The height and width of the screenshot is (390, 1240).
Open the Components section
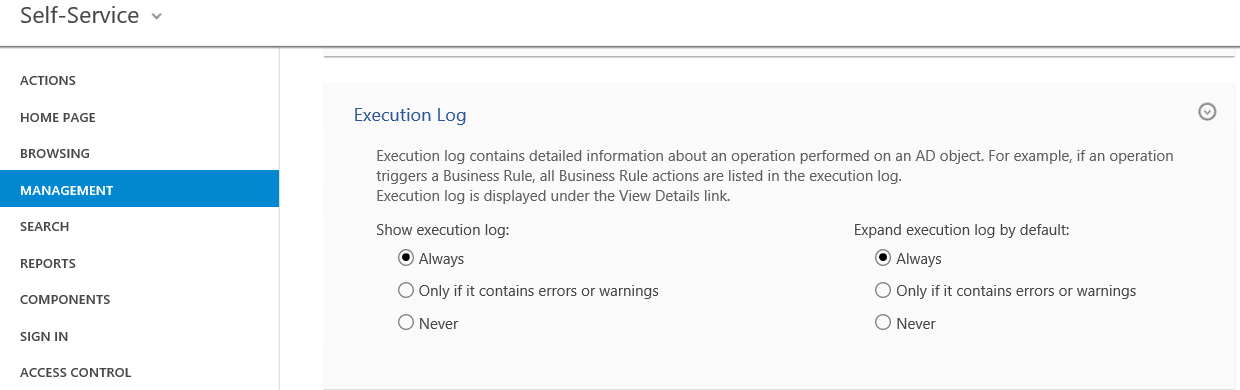(139, 299)
